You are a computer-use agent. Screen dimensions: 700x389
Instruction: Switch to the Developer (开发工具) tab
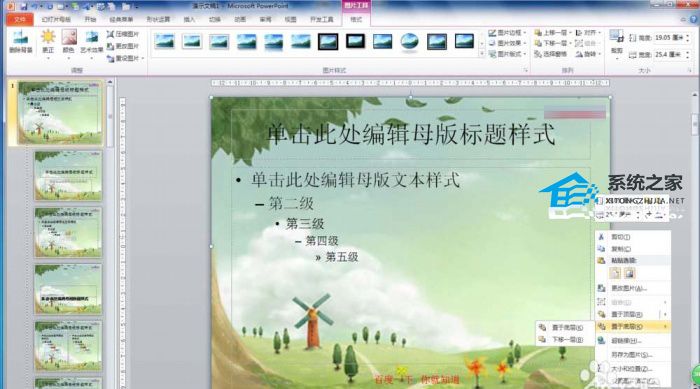(322, 20)
